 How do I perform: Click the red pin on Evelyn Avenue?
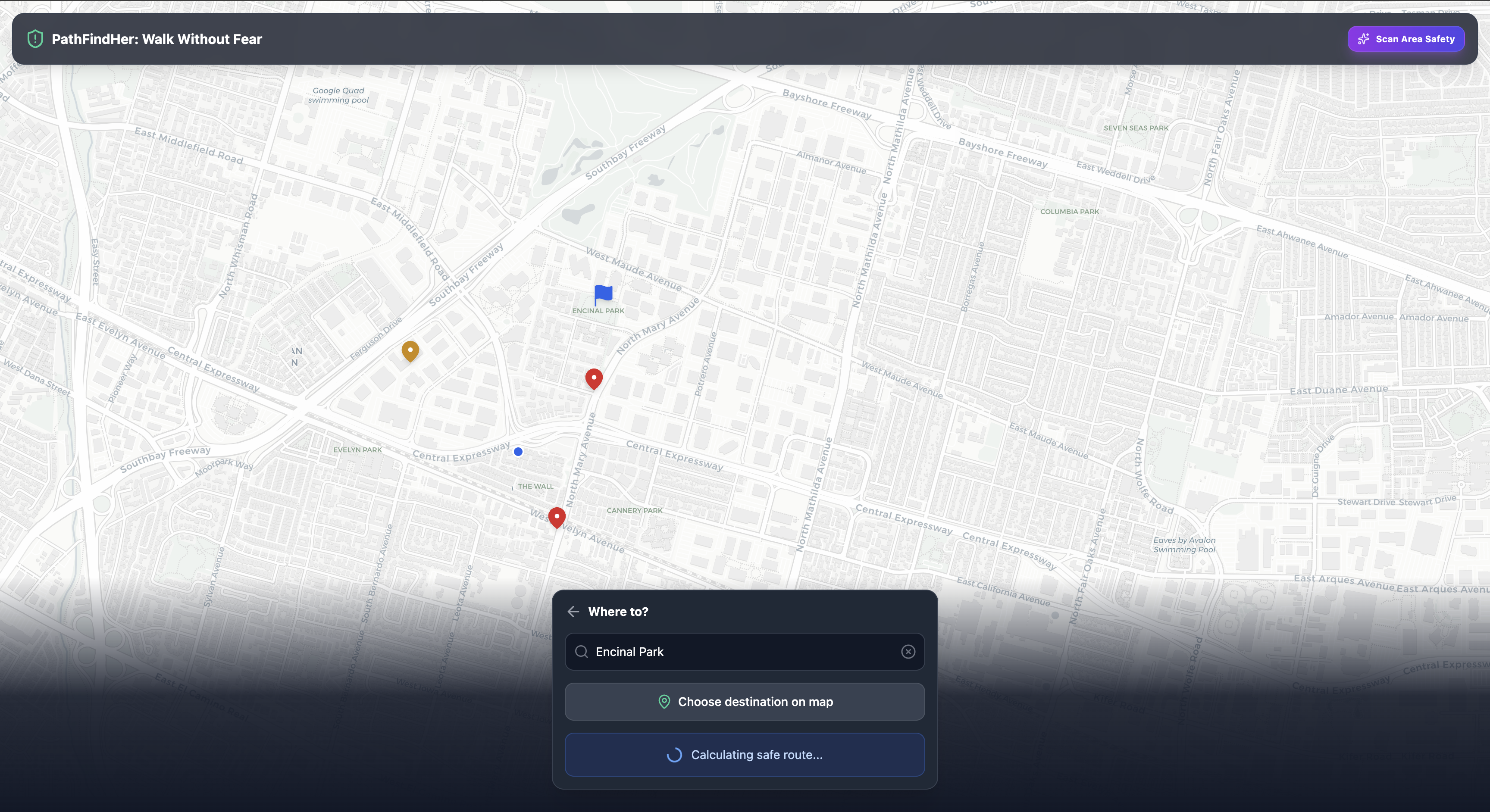pyautogui.click(x=557, y=517)
